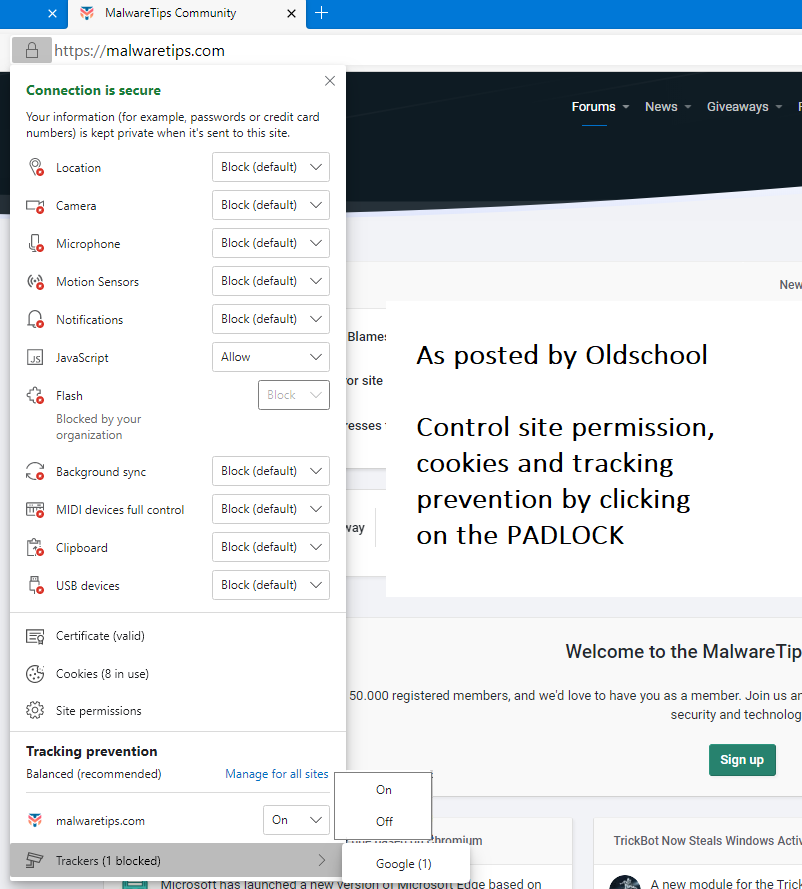802x889 pixels.
Task: Click the address bar URL field
Action: coord(400,51)
